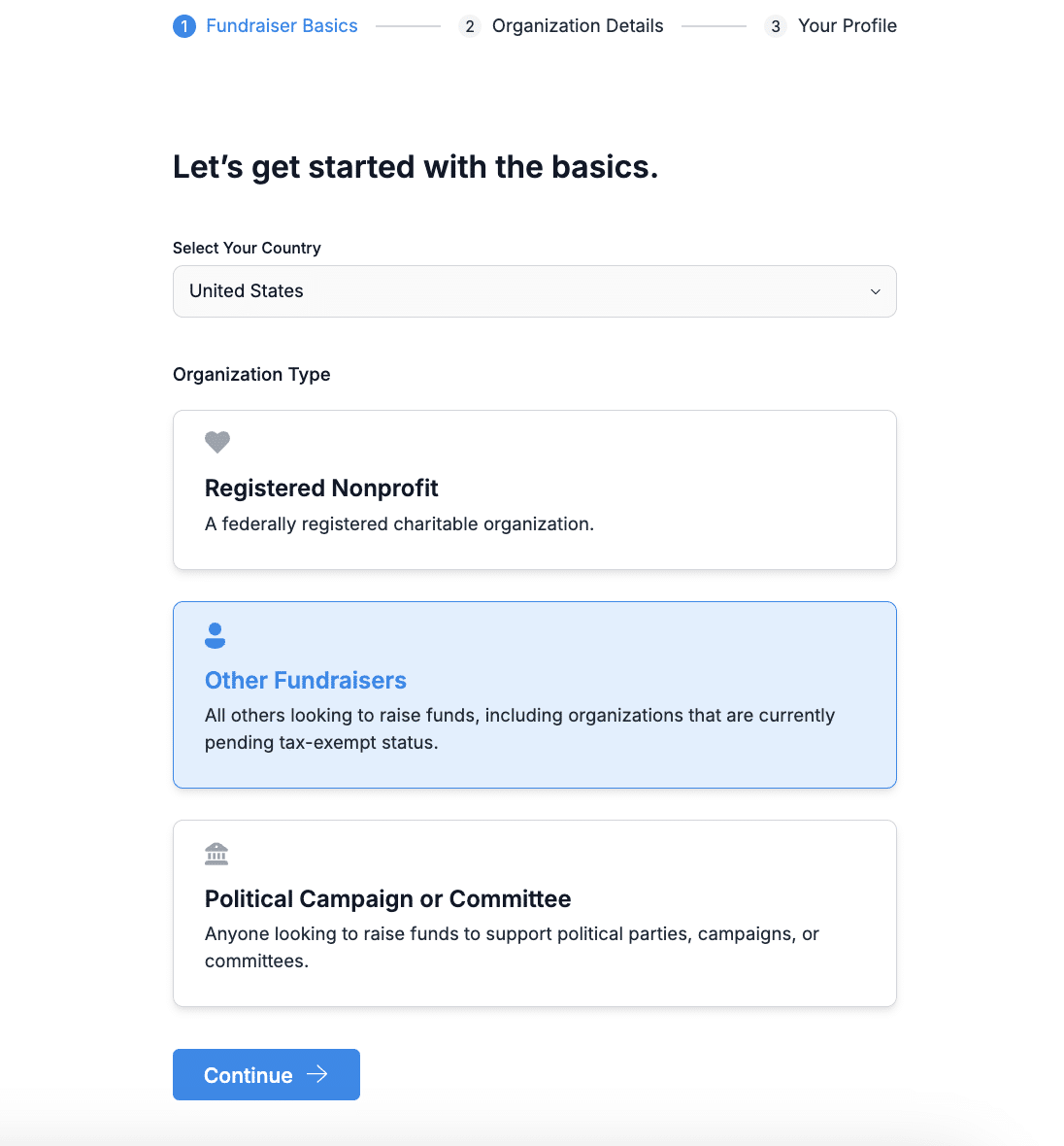Select the Registered Nonprofit organization type
Screen dimensions: 1064x1146
pos(534,489)
